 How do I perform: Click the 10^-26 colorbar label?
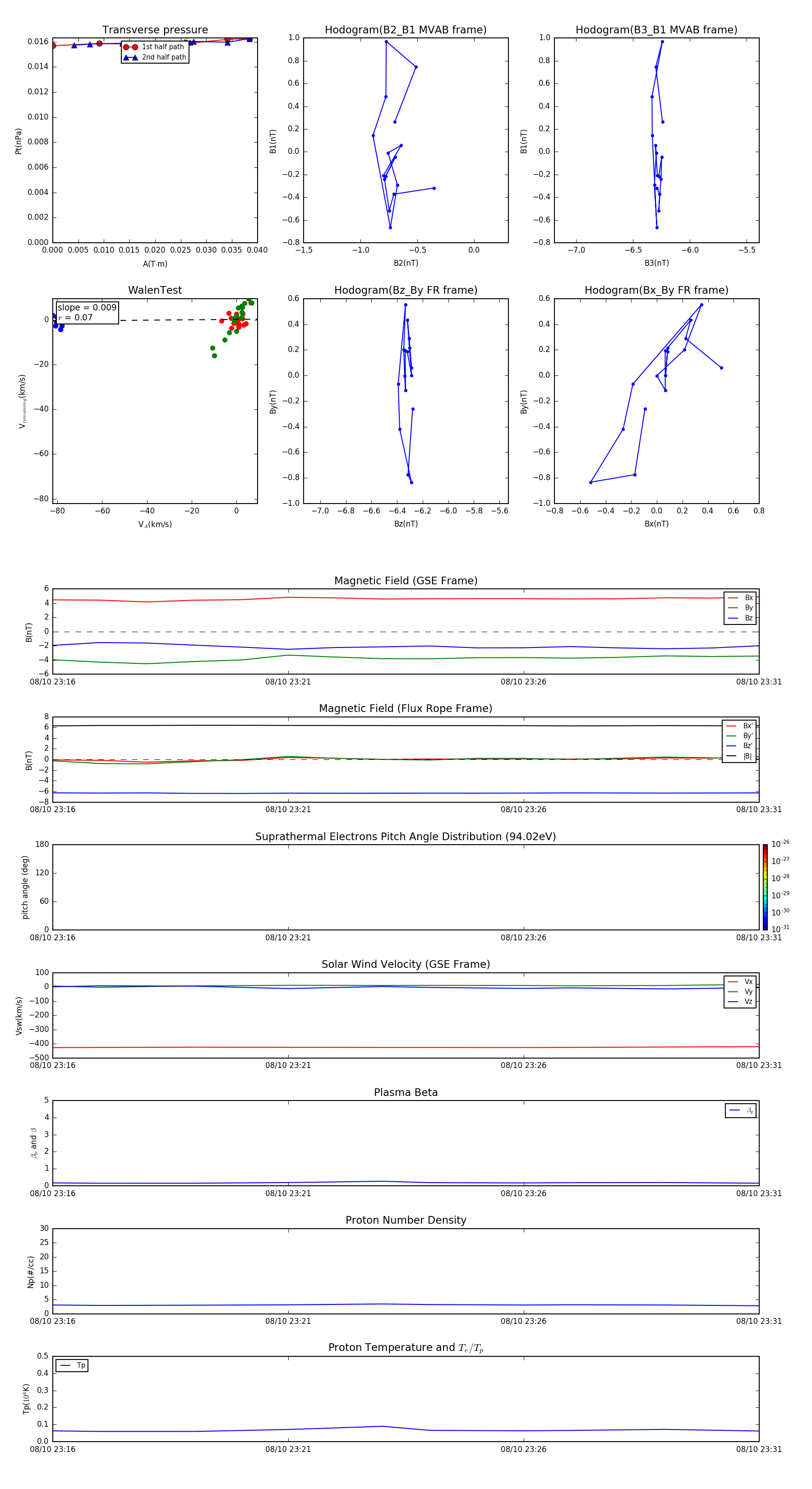[x=780, y=844]
